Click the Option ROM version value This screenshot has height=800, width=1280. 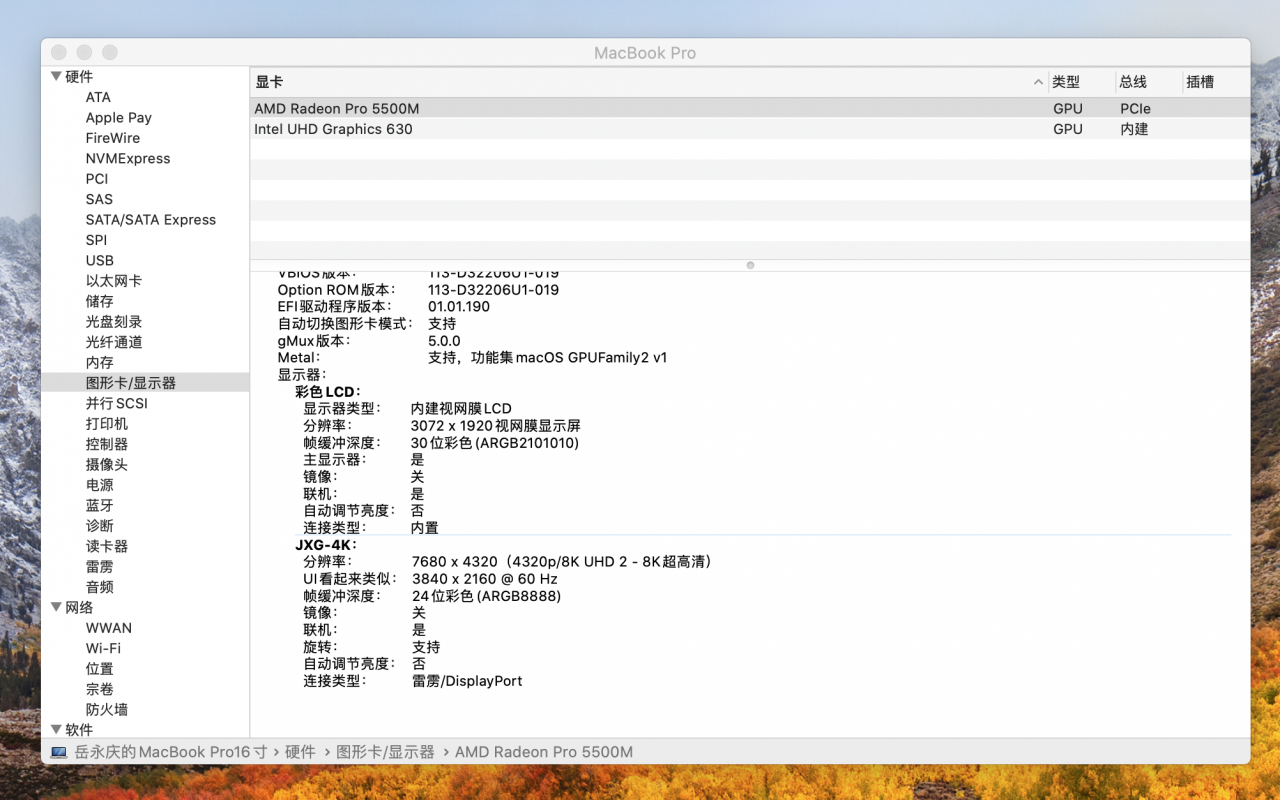pos(494,290)
